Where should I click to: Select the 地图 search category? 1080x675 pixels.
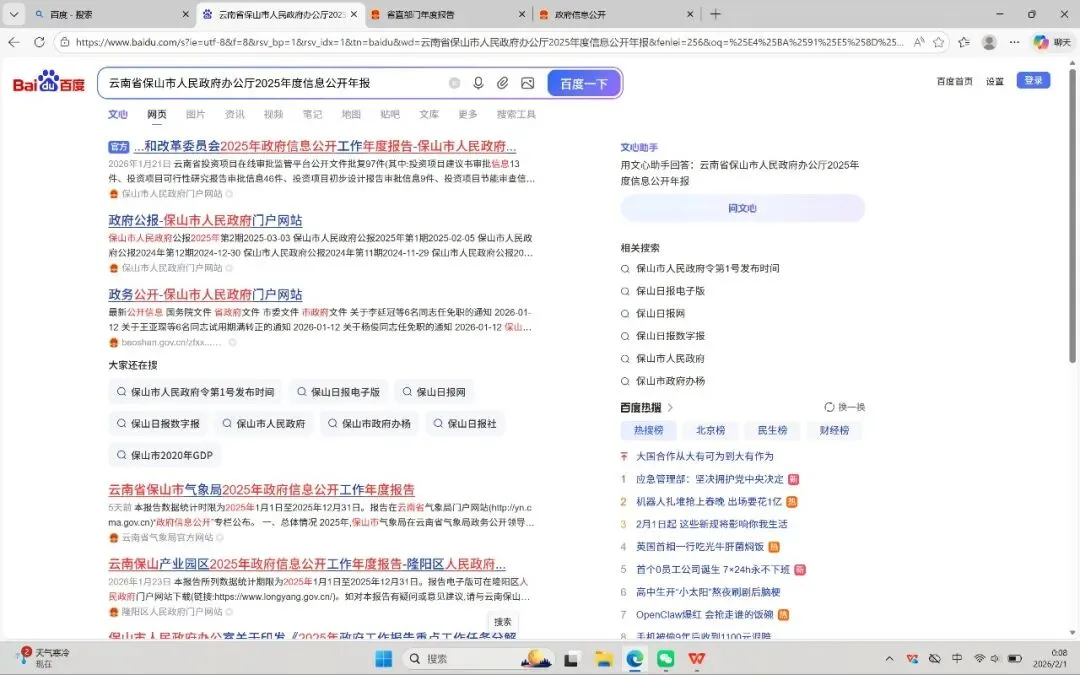[351, 114]
